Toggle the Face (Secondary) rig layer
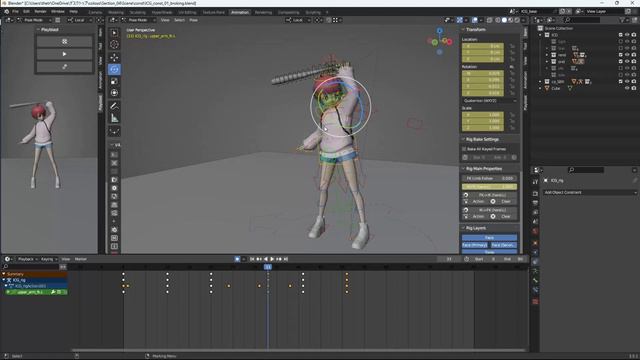The height and width of the screenshot is (360, 640). (504, 245)
